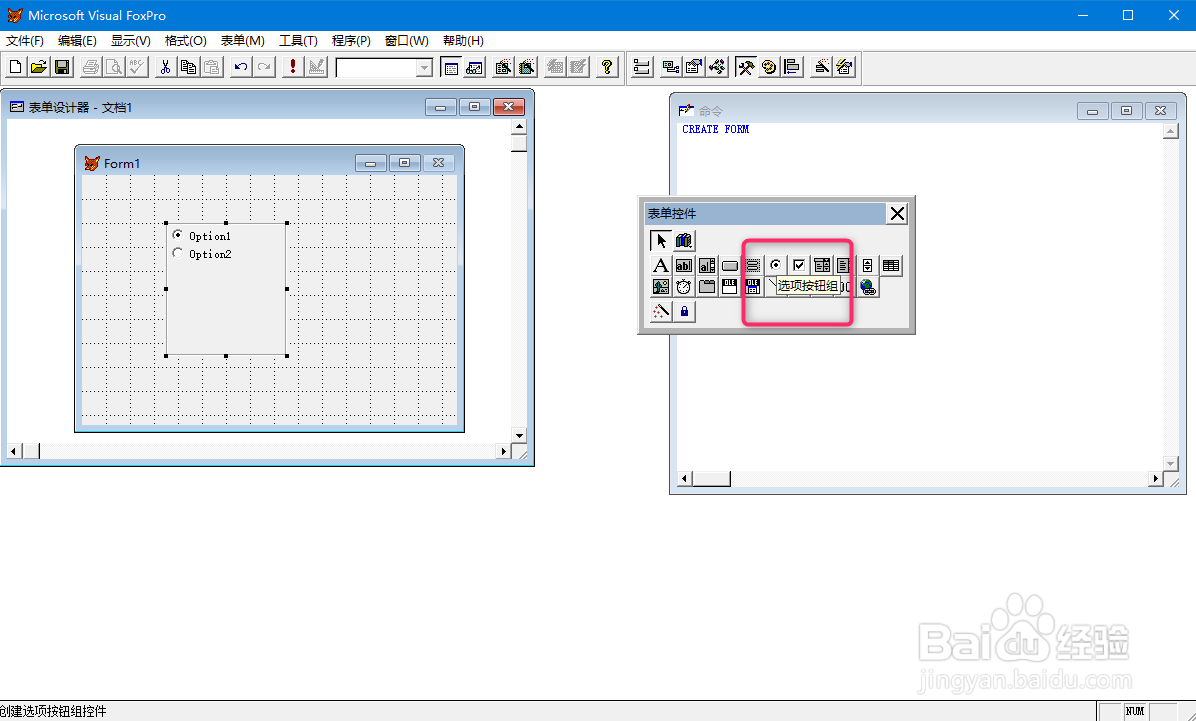Show the Layout toolbar icon
Viewport: 1196px width, 721px height.
[x=792, y=67]
